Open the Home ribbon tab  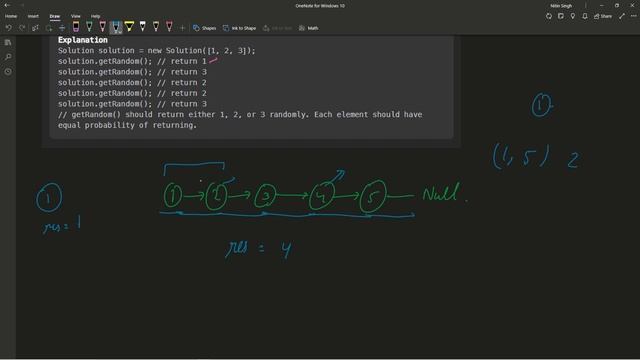[x=11, y=16]
